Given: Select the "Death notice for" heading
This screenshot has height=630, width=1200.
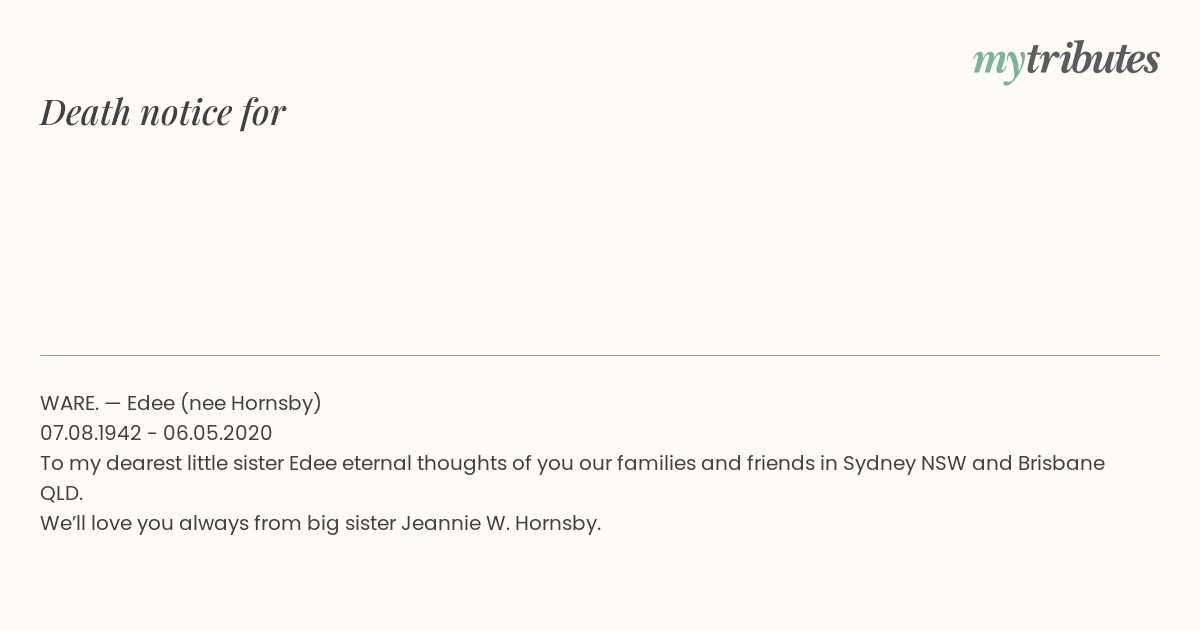Looking at the screenshot, I should pos(163,112).
